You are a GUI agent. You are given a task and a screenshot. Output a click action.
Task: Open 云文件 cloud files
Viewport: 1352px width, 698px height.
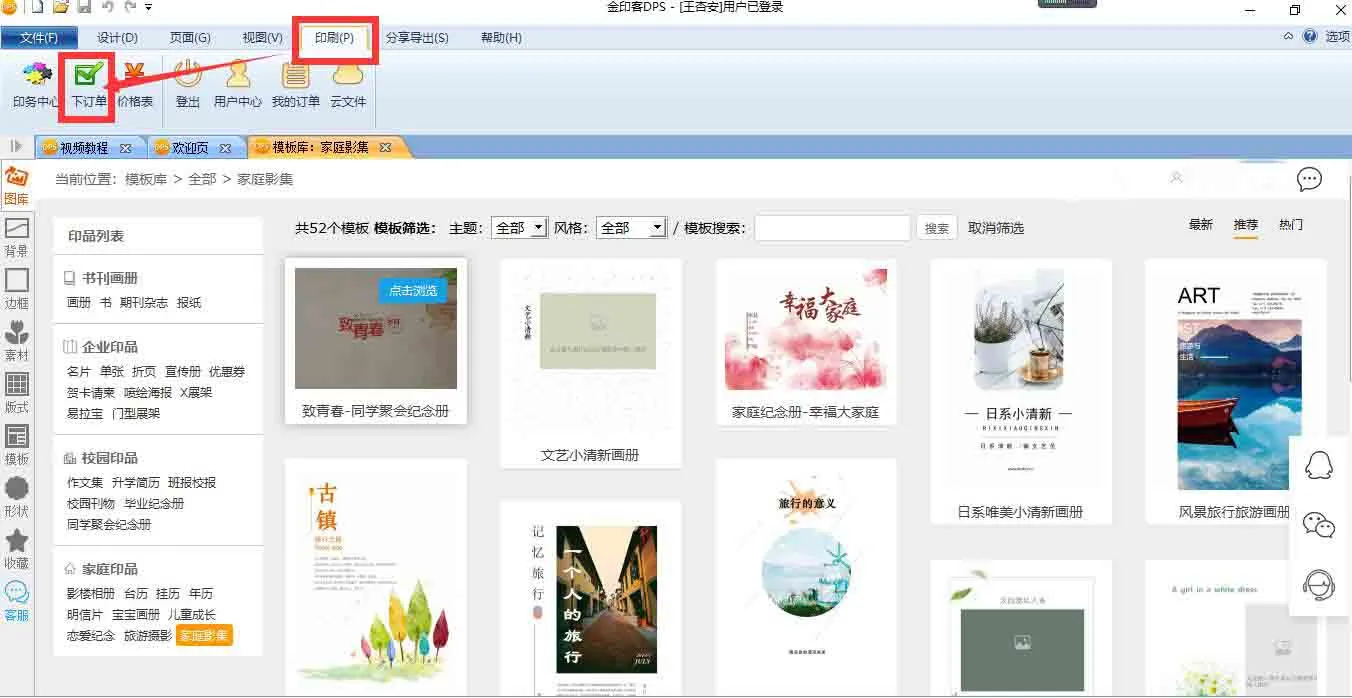348,83
